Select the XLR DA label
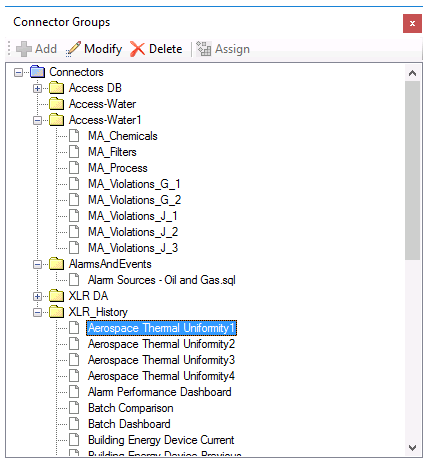 (x=88, y=296)
